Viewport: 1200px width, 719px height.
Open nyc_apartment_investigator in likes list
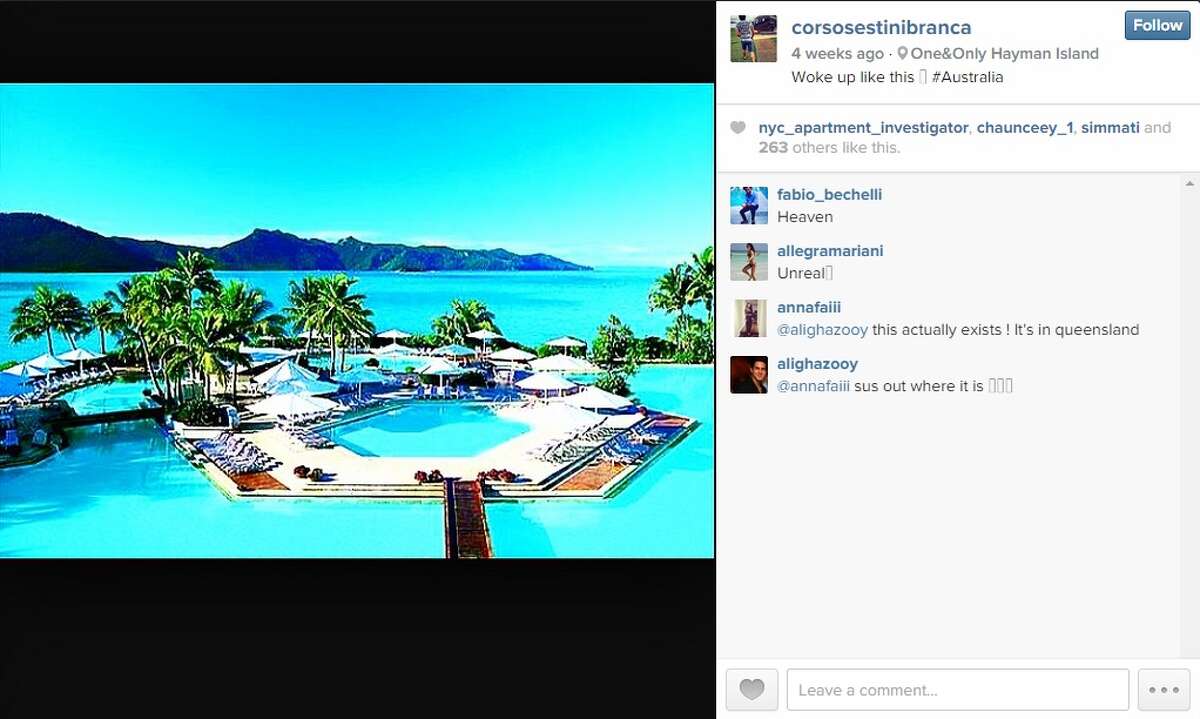(863, 128)
